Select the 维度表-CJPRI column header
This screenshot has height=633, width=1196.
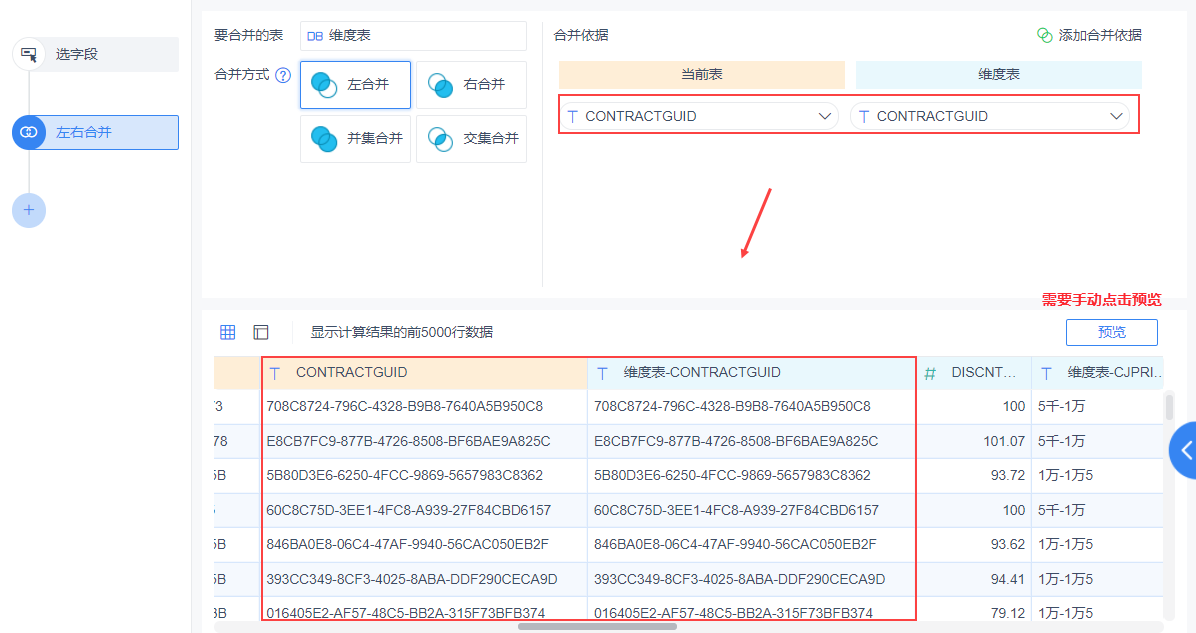click(1097, 373)
